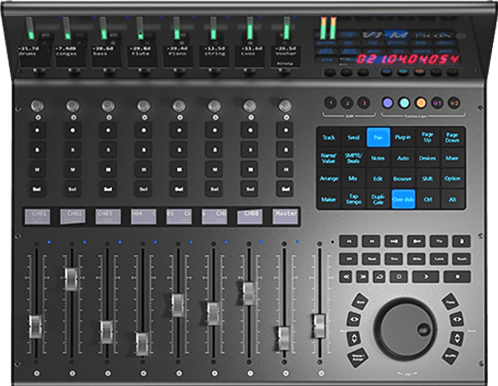
Task: Toggle the SMPTE/Beats display mode
Action: 353,158
